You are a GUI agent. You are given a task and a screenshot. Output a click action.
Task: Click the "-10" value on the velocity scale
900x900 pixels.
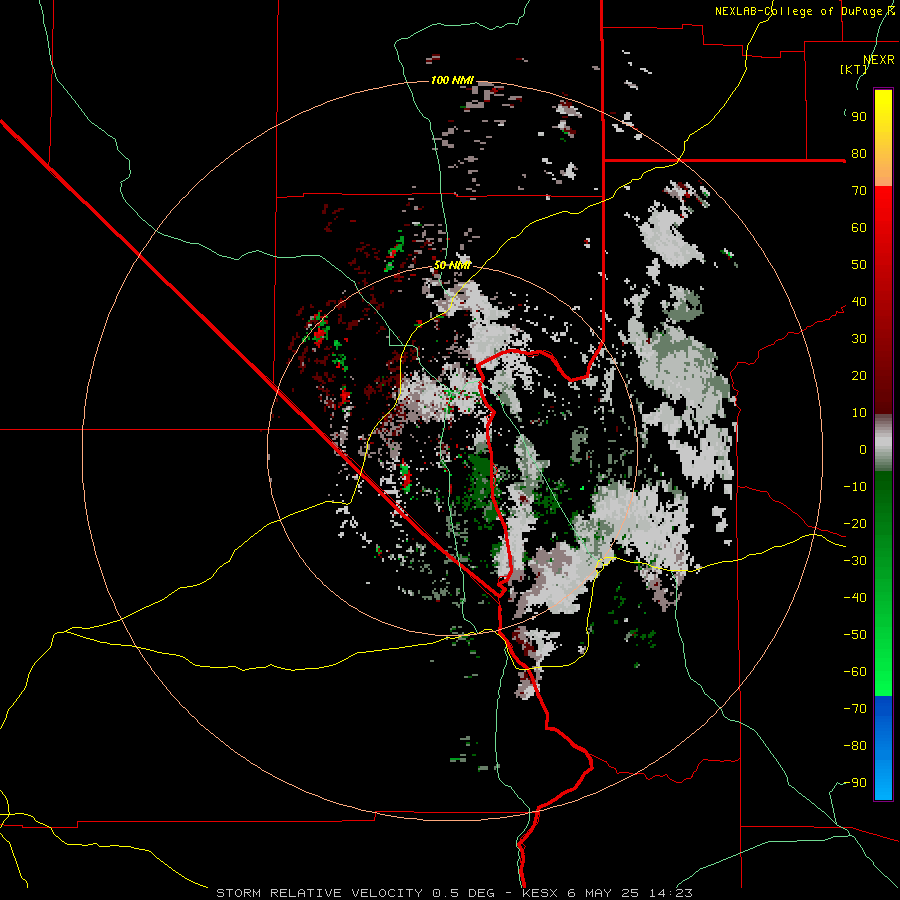coord(855,487)
